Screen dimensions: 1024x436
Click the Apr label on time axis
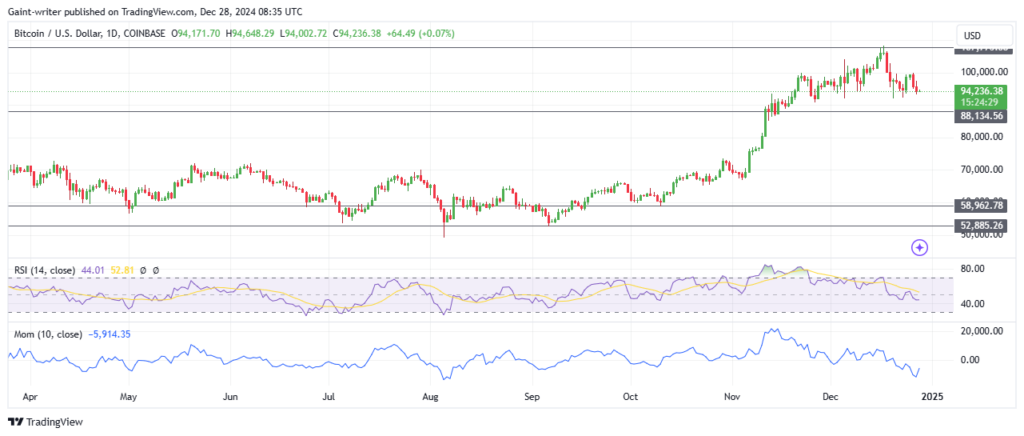pos(29,396)
